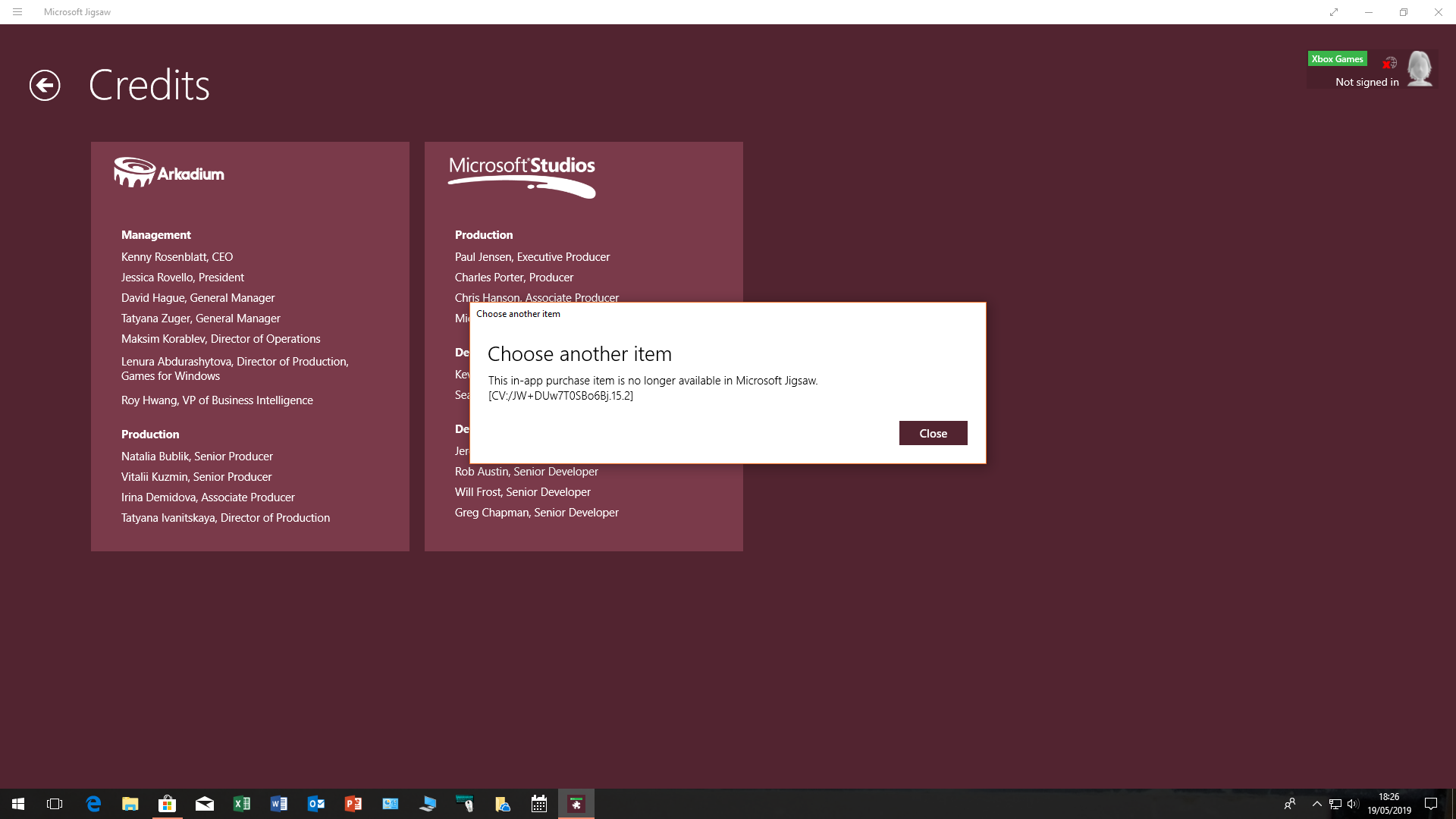Click 'Vitalii Kuzmin, Senior Producer' line
Image resolution: width=1456 pixels, height=819 pixels.
pyautogui.click(x=196, y=477)
